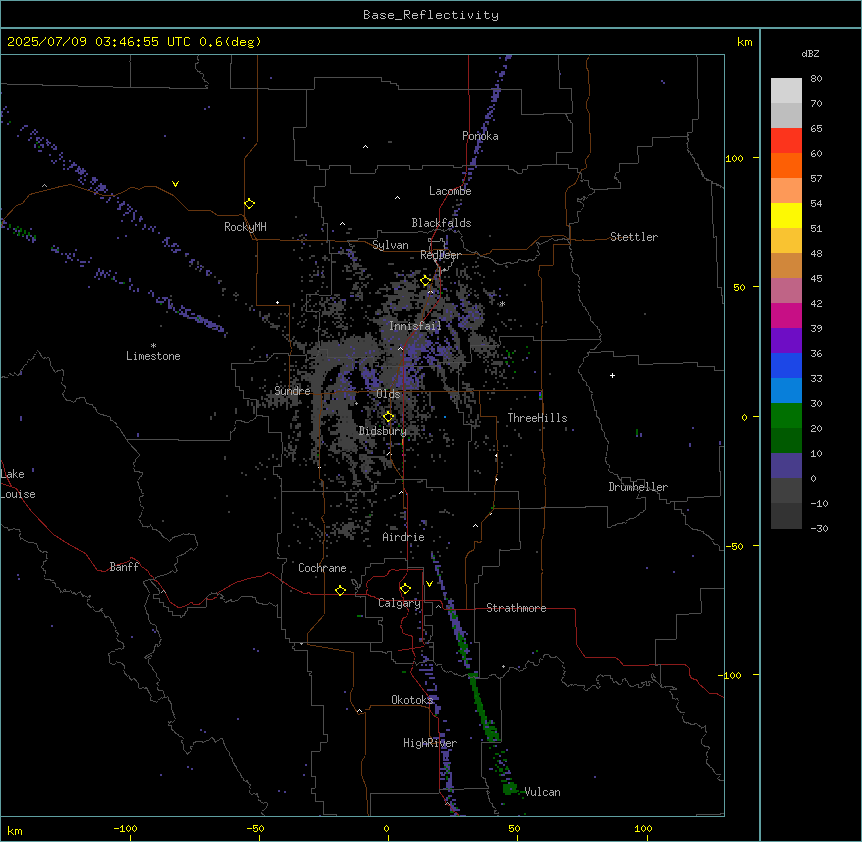Viewport: 862px width, 842px height.
Task: Click the Okotoks city label
Action: (x=412, y=700)
